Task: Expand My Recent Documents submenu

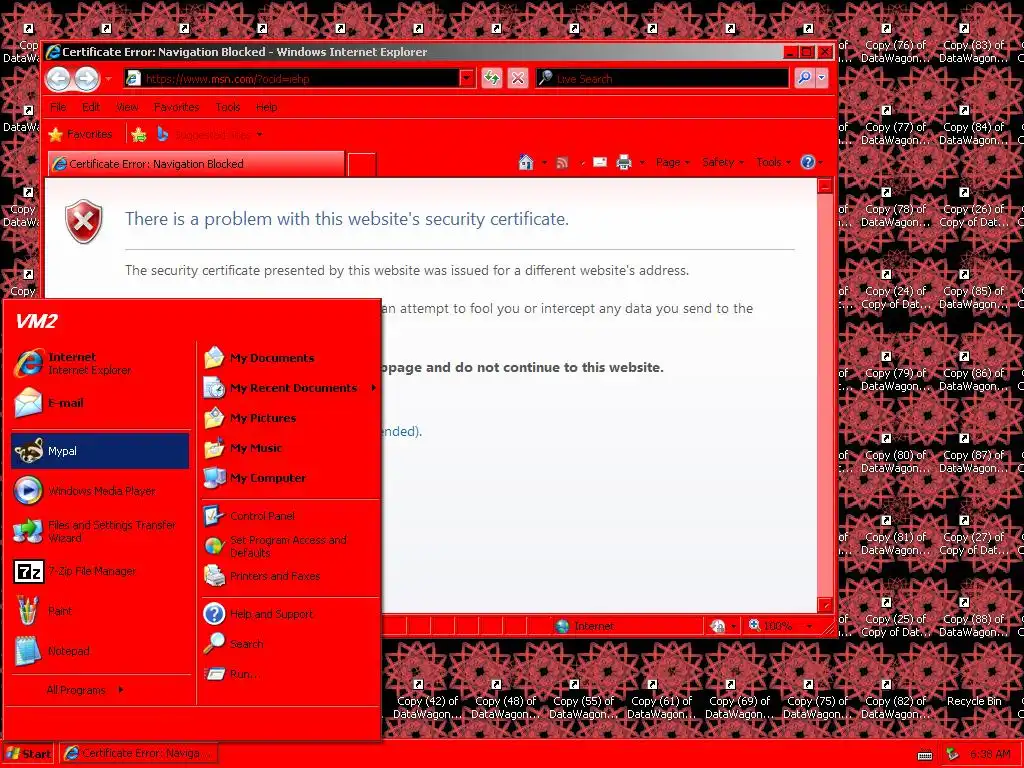Action: 290,388
